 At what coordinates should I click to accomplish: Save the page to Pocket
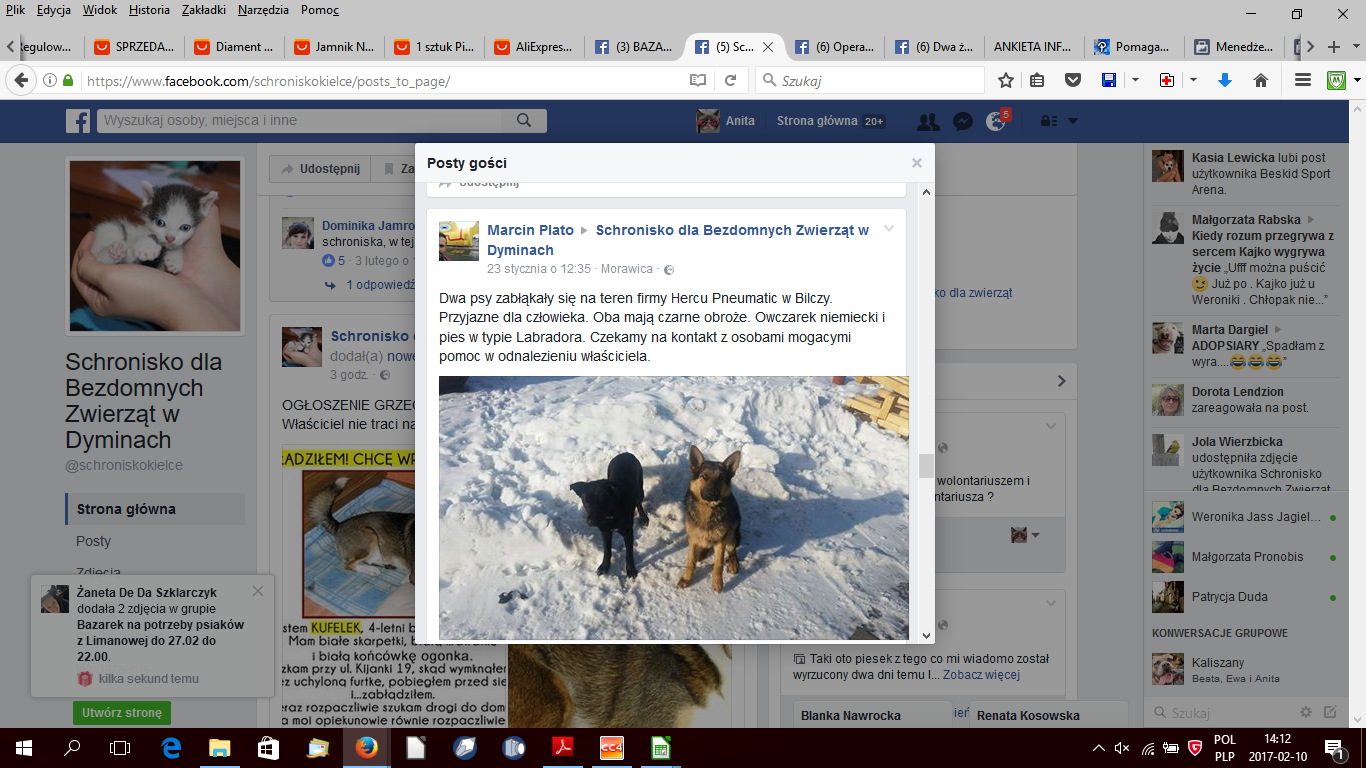1072,80
